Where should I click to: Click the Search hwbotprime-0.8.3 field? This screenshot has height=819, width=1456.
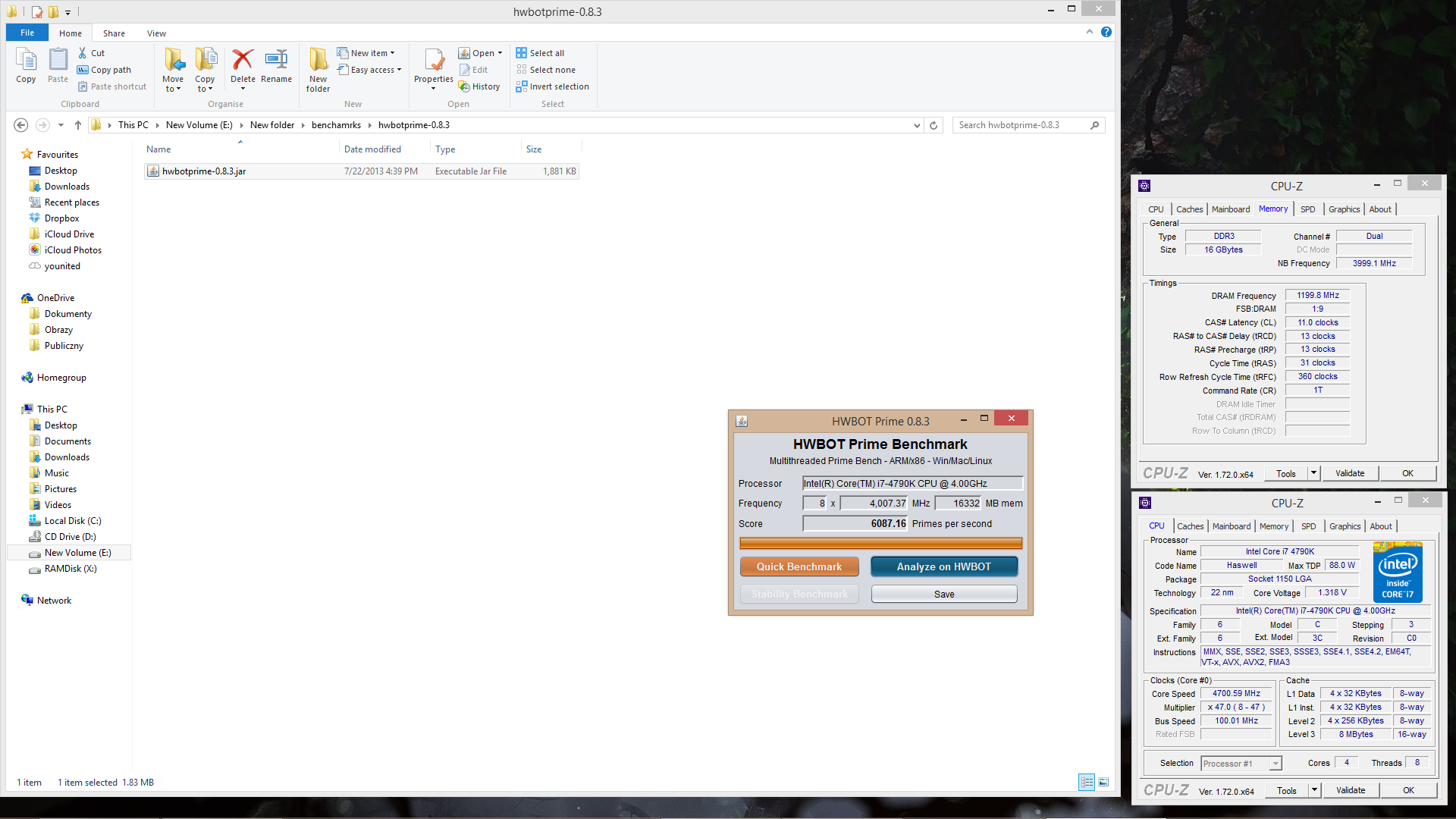(1020, 125)
